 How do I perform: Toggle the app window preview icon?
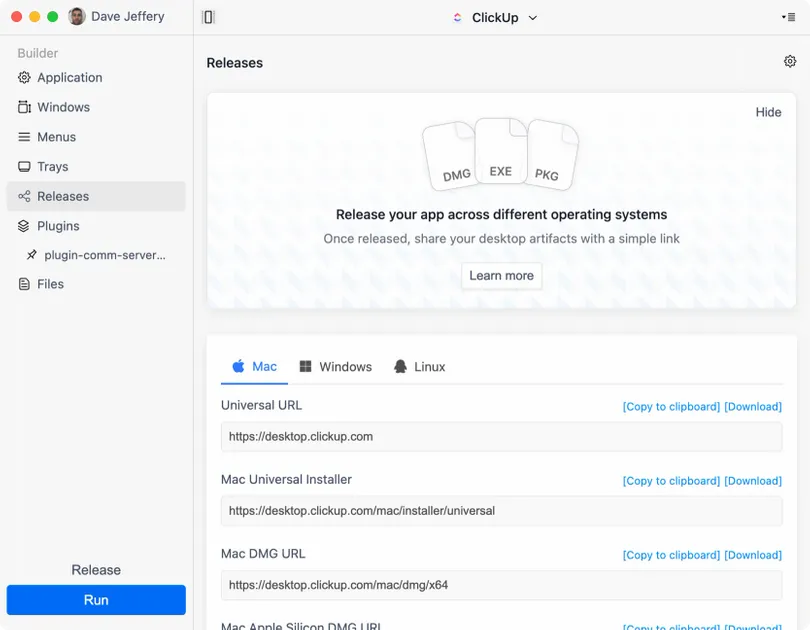pyautogui.click(x=208, y=17)
